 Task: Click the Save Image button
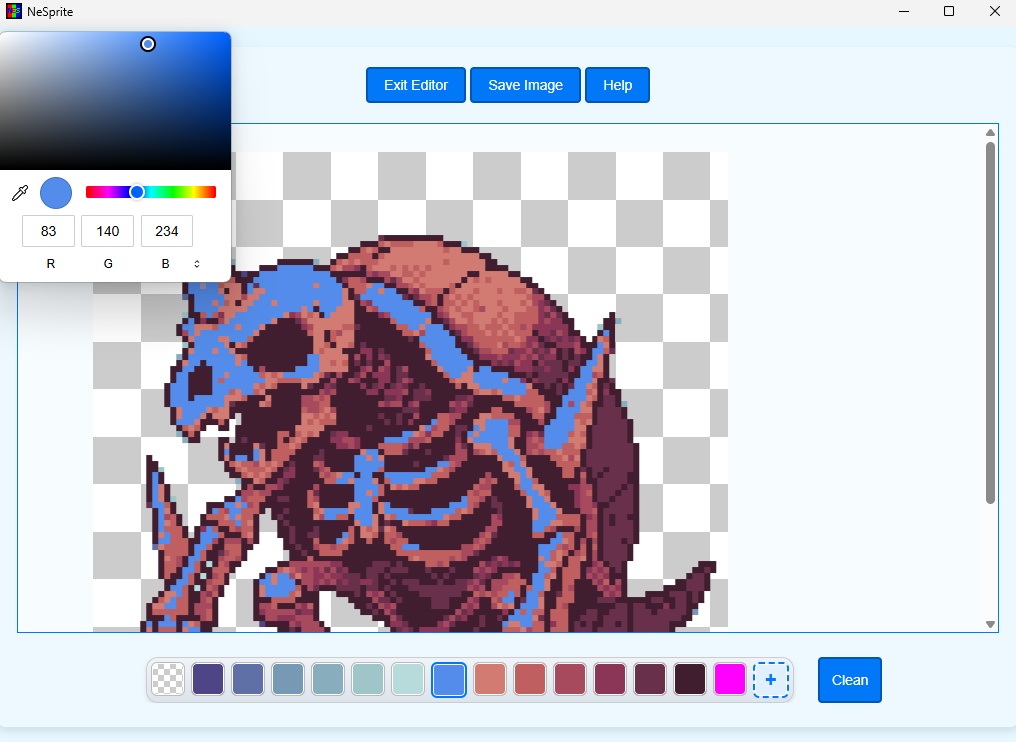tap(525, 85)
